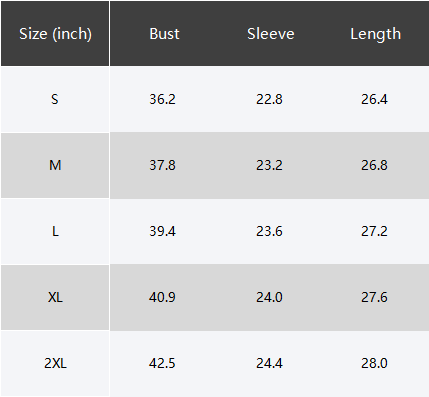Select sleeve value 23.6
429x397 pixels.
point(269,231)
